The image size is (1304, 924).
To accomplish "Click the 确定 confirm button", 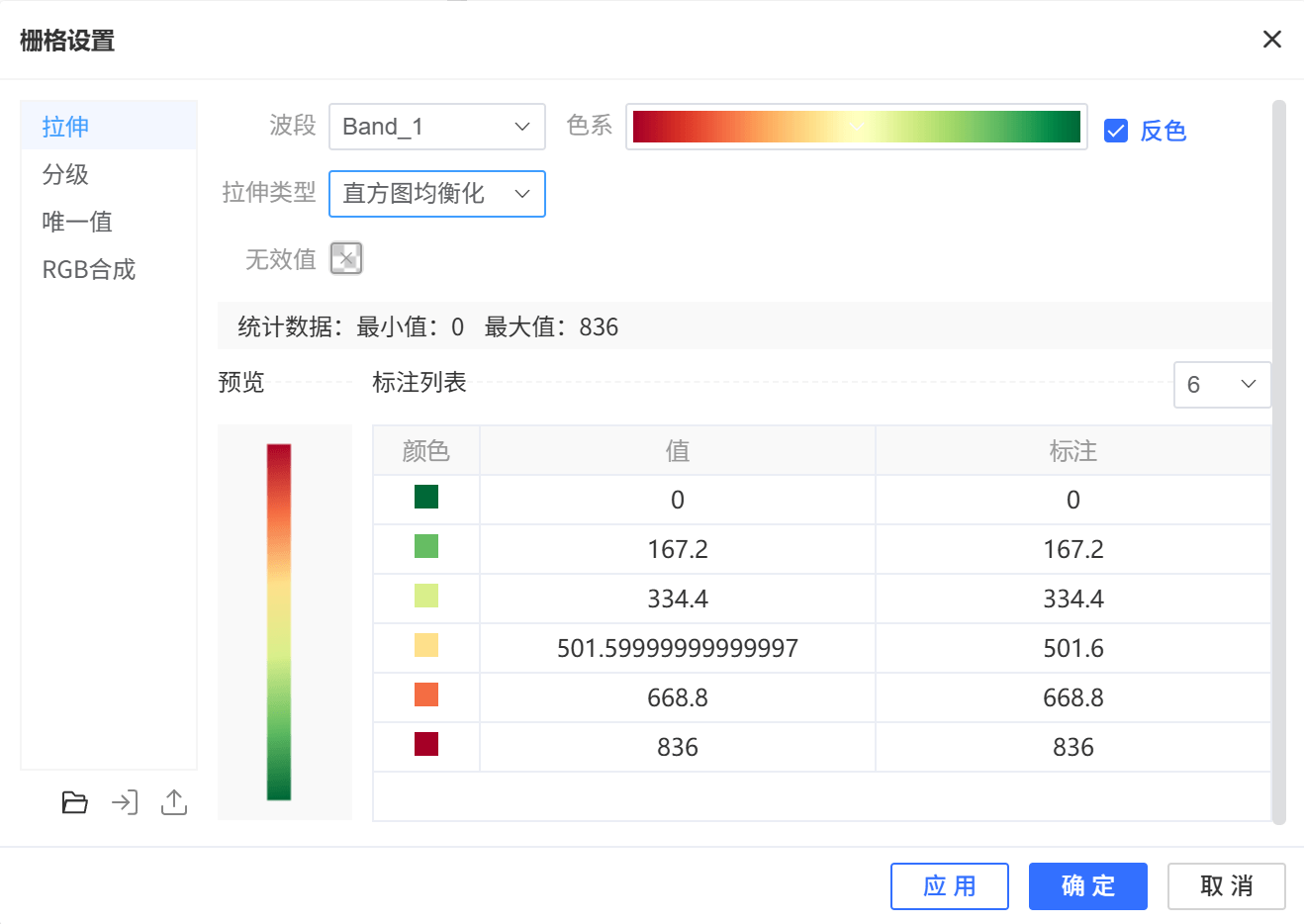I will point(1087,886).
